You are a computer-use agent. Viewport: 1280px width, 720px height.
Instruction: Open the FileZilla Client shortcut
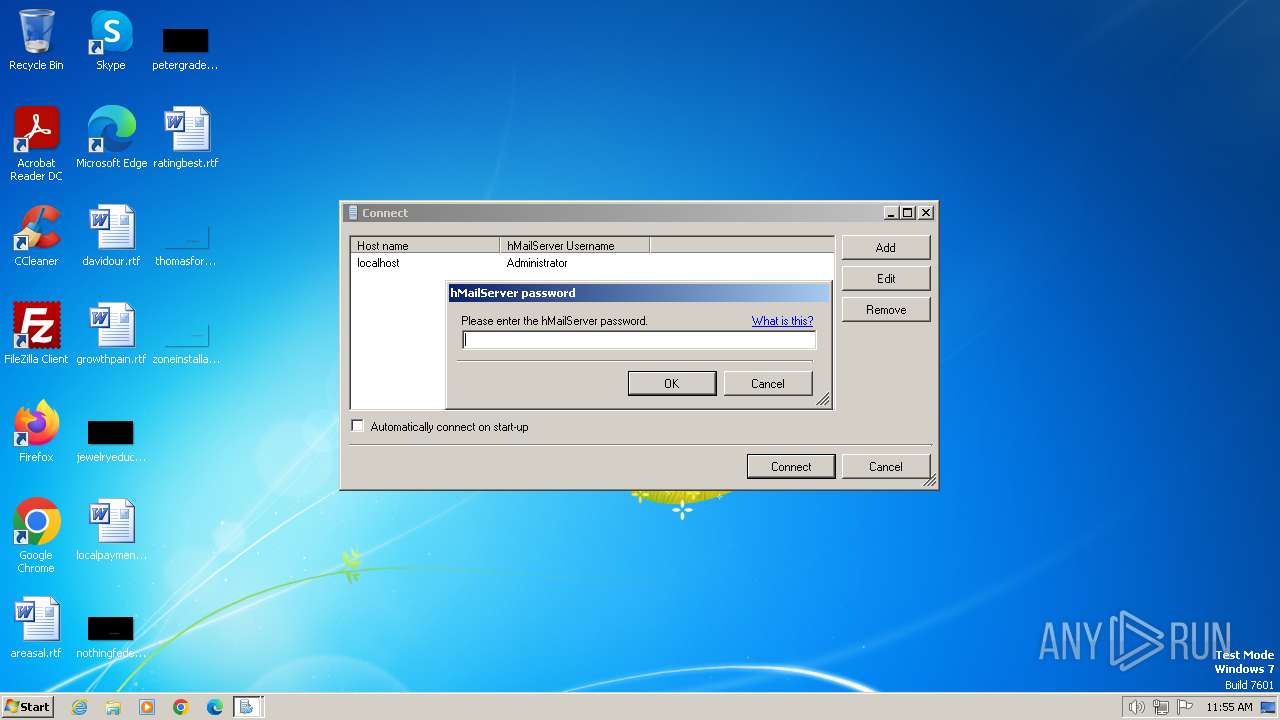tap(36, 334)
